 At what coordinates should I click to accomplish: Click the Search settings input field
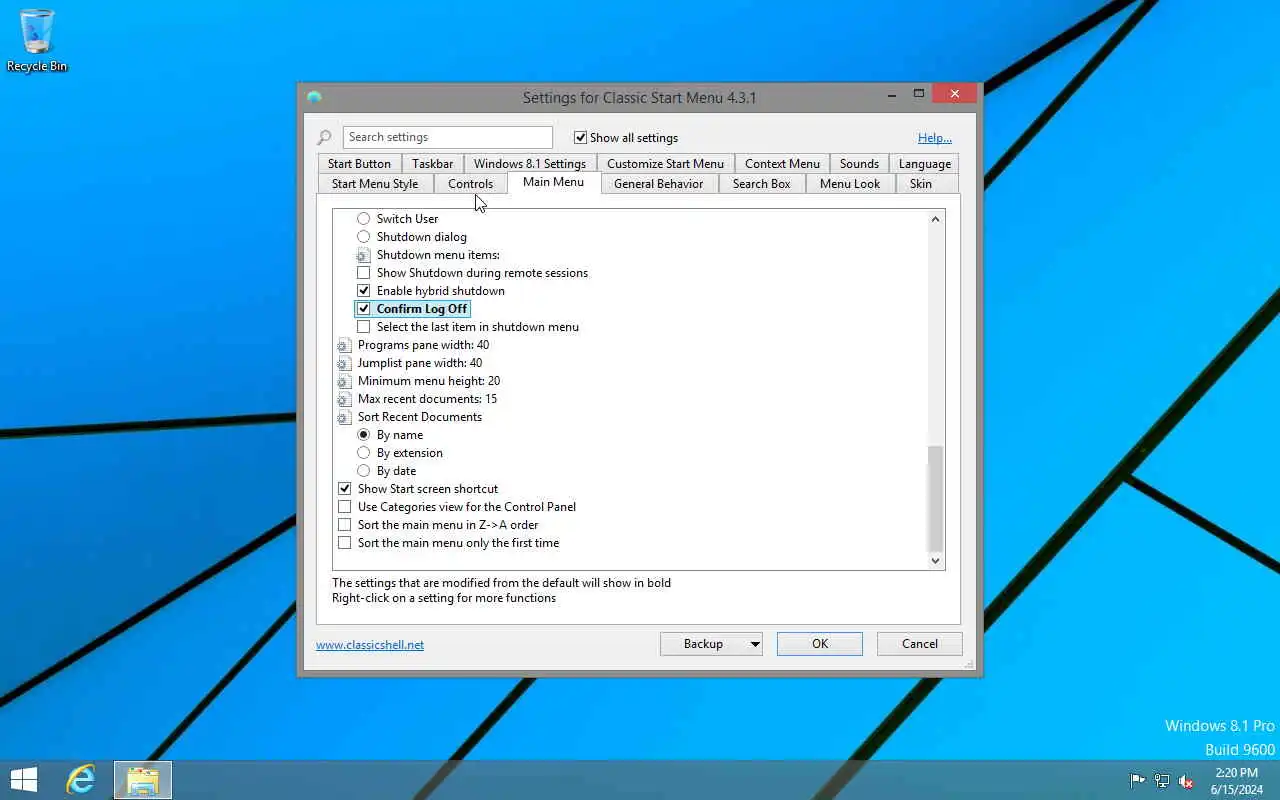click(x=447, y=137)
